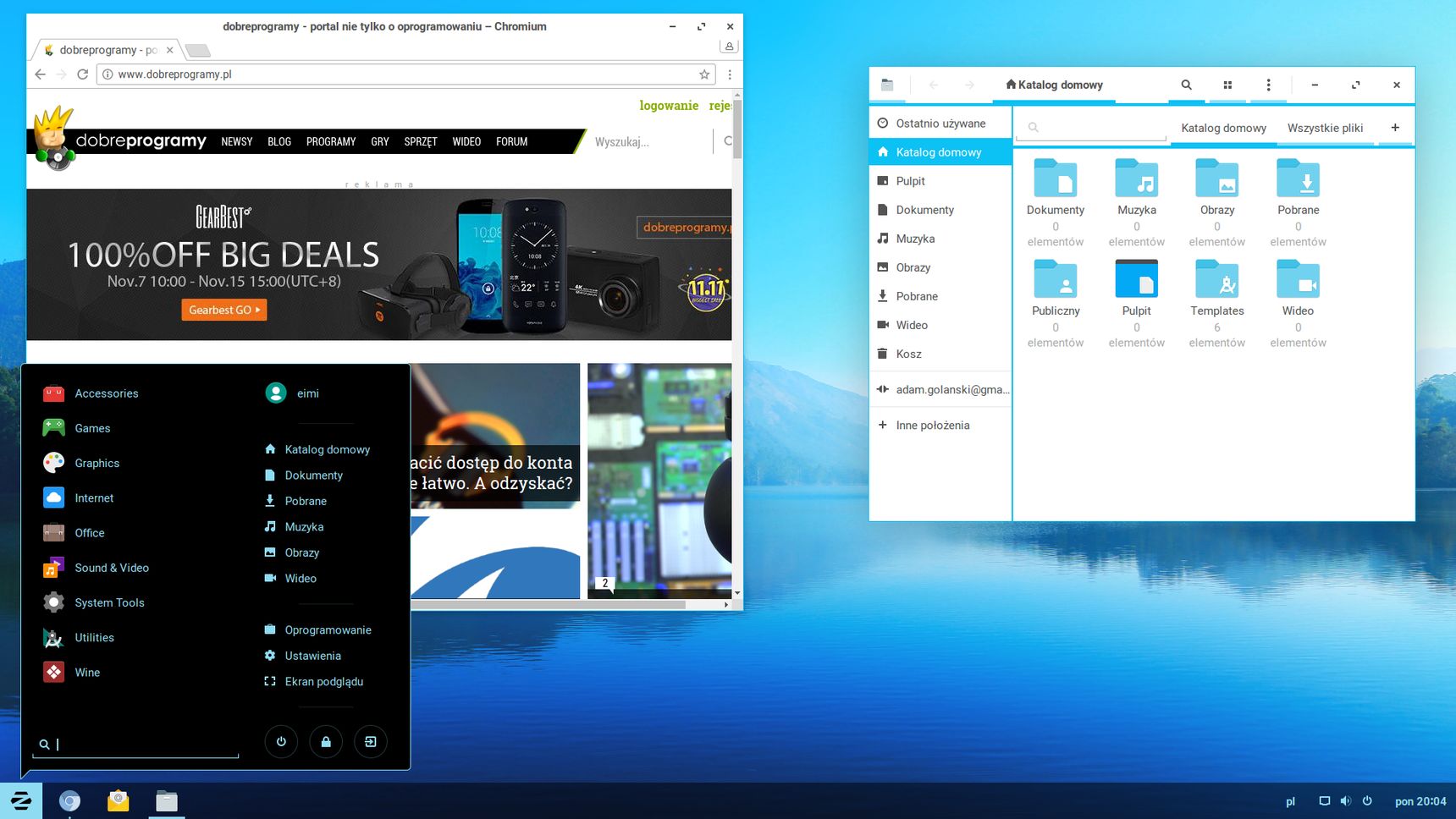Click the Gearbest GO button
Image resolution: width=1456 pixels, height=819 pixels.
(224, 310)
